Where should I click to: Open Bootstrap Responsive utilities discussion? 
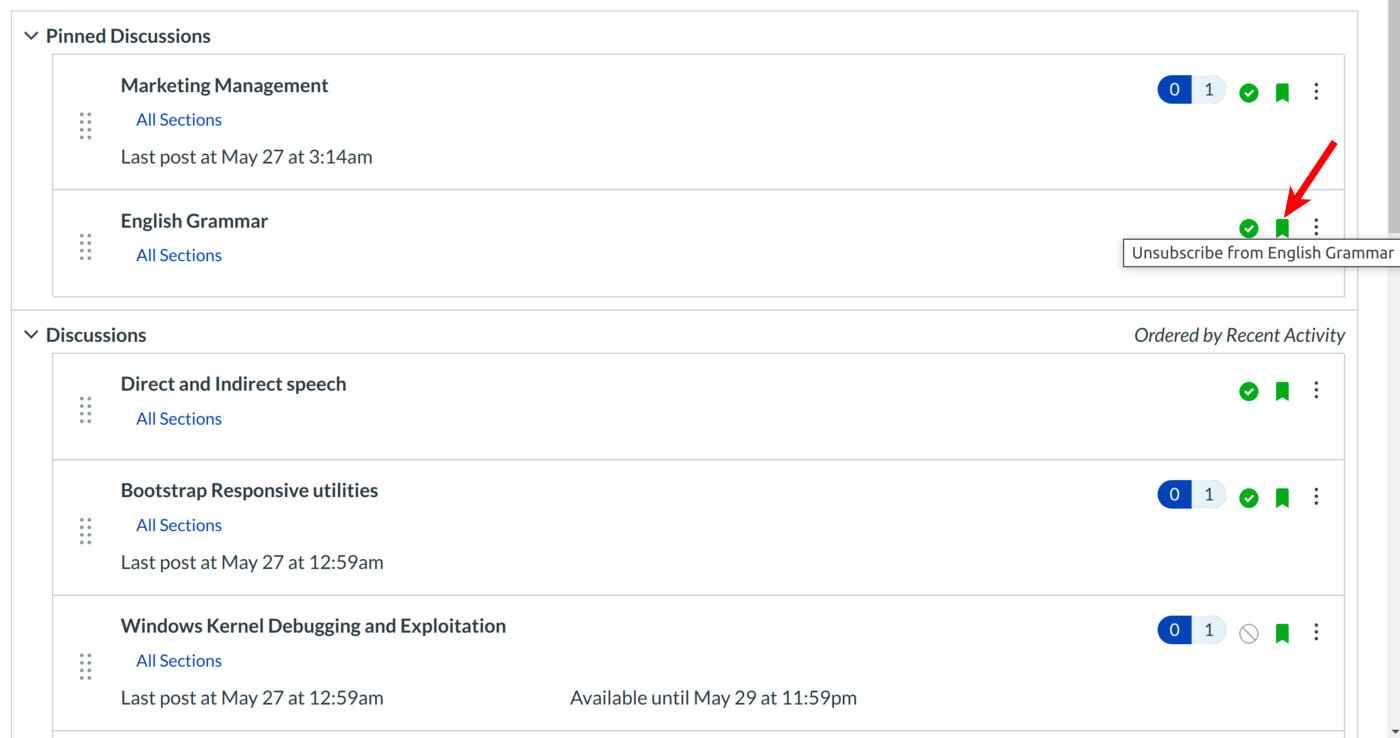click(x=249, y=490)
